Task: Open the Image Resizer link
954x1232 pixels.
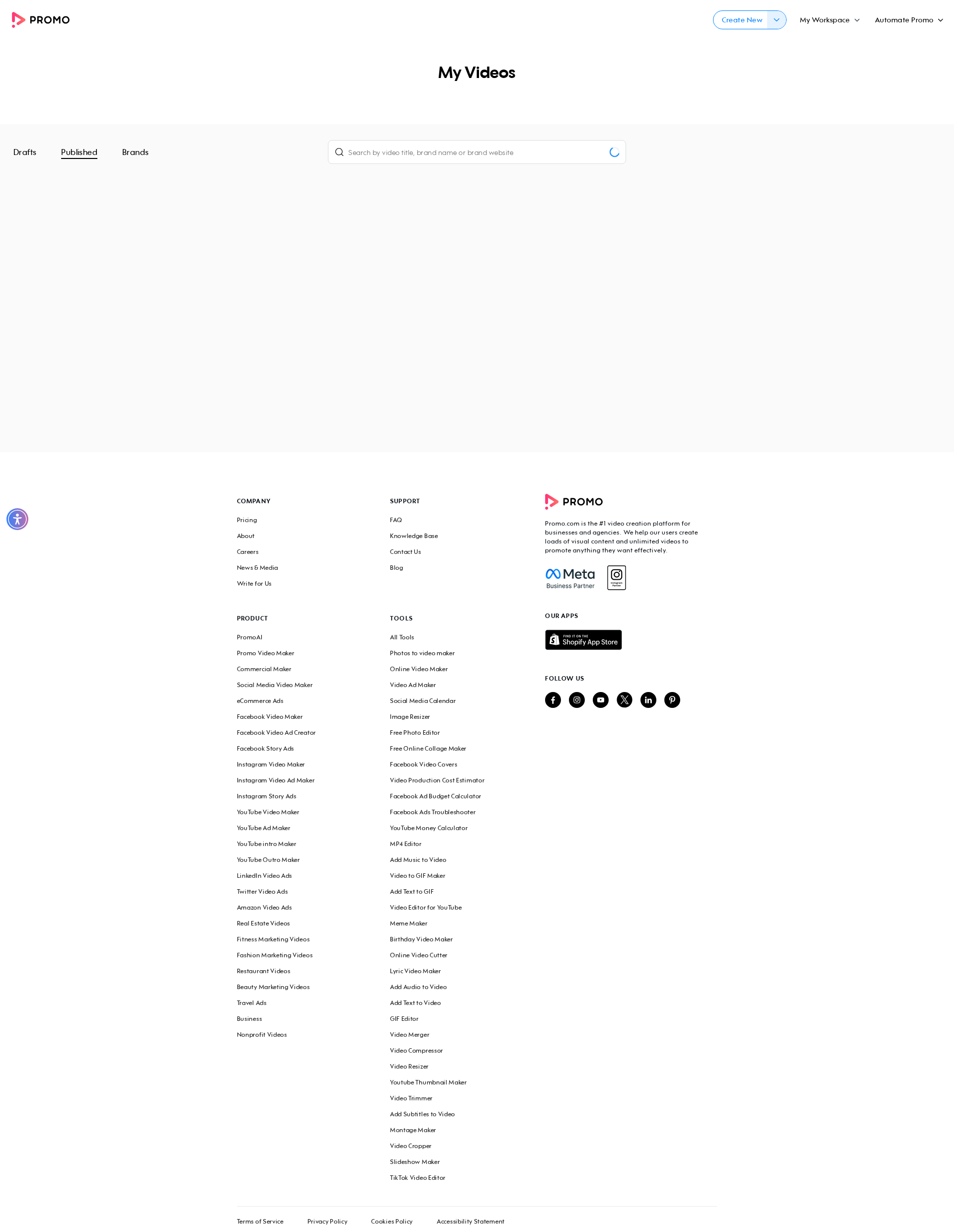Action: (409, 717)
